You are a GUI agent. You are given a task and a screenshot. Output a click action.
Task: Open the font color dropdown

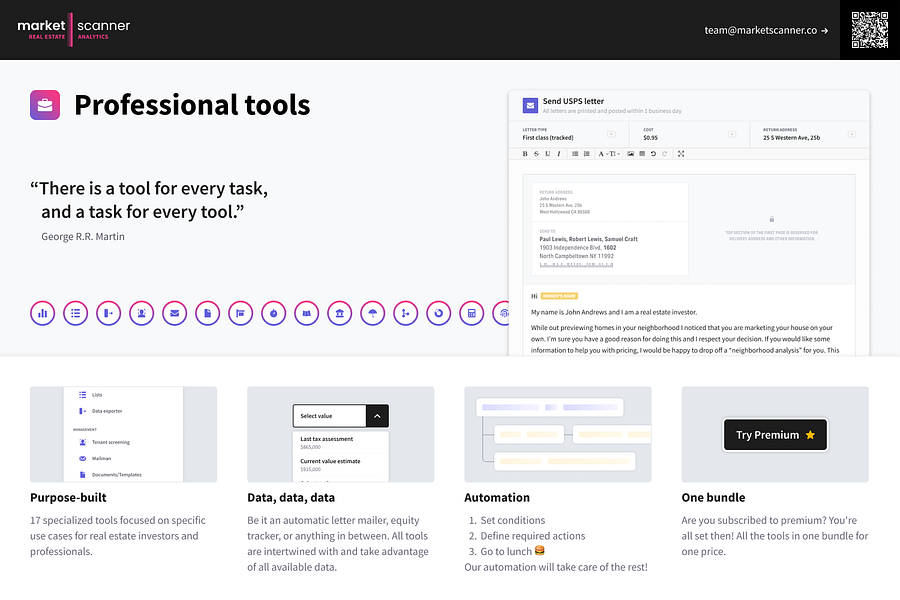(x=602, y=154)
